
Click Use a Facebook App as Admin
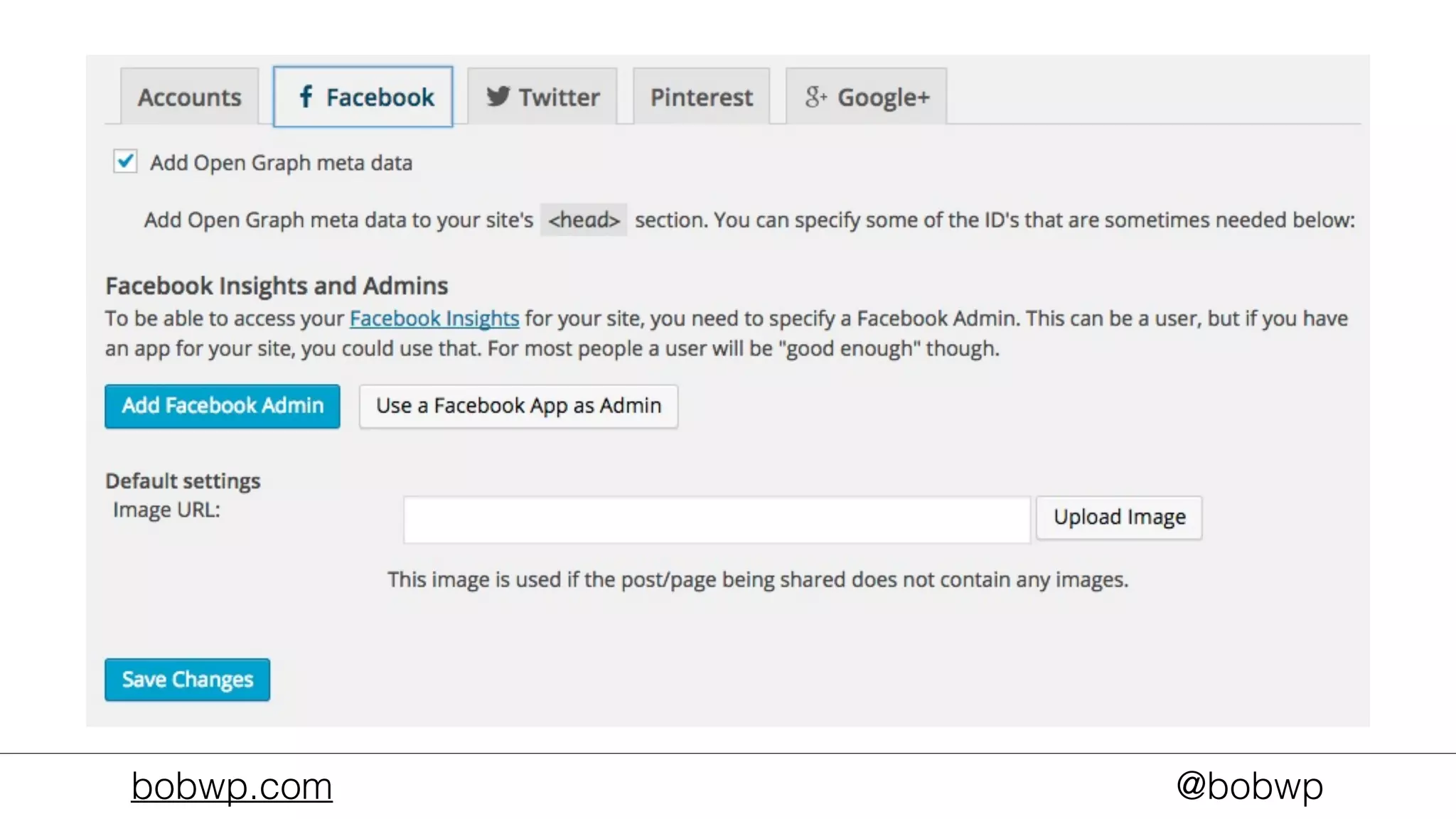pos(518,406)
